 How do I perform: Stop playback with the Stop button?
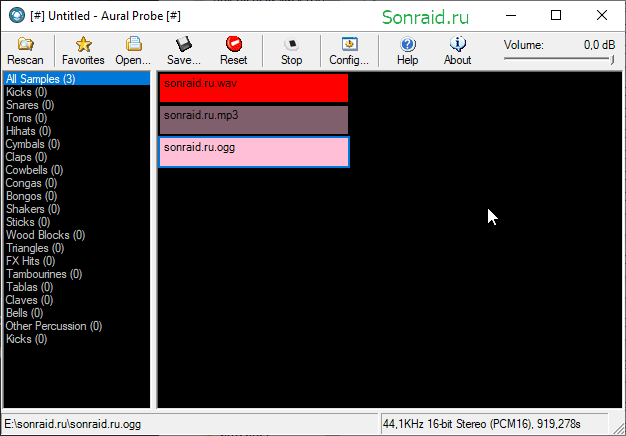point(291,50)
